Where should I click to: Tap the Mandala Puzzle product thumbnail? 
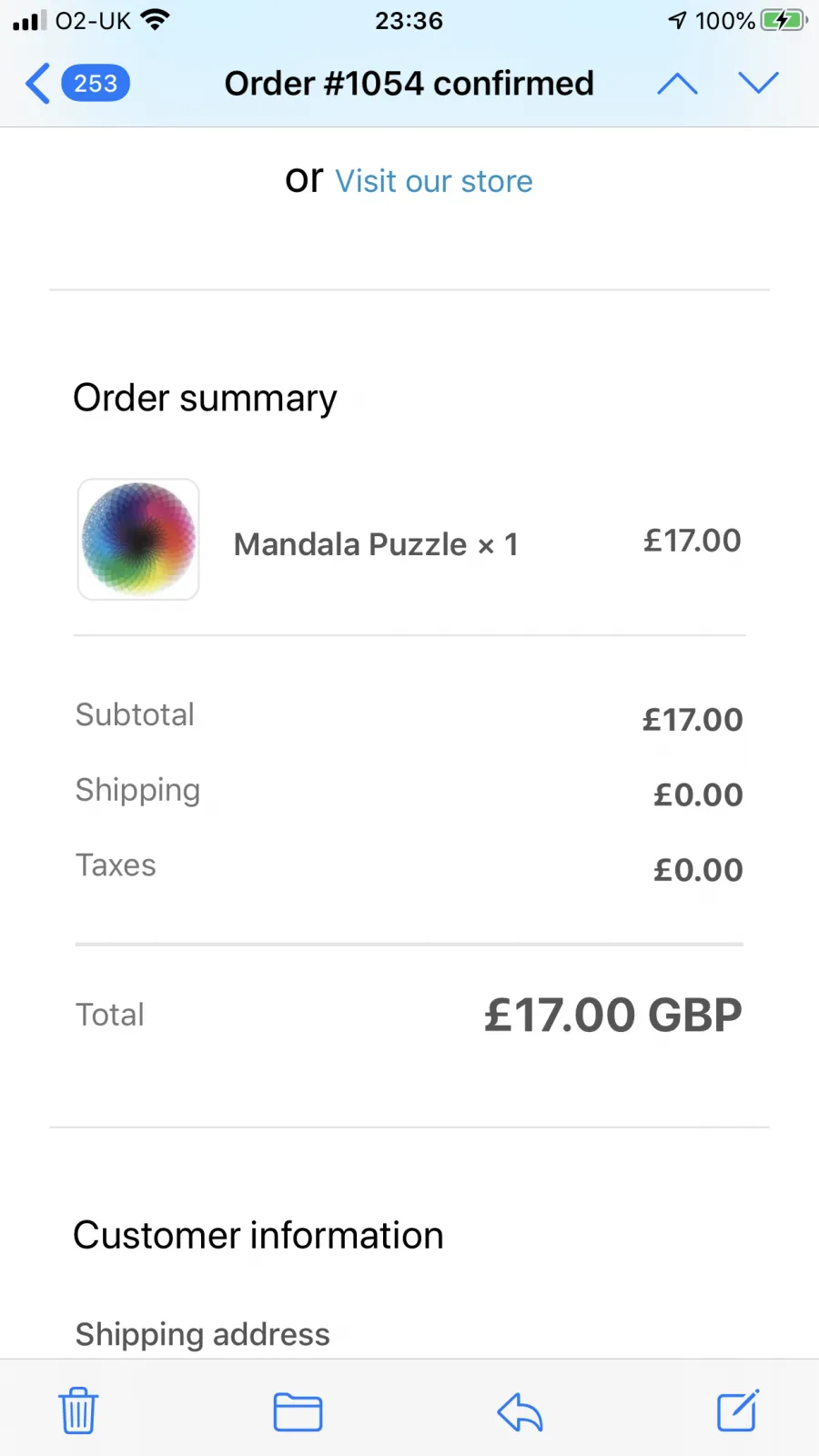point(138,539)
